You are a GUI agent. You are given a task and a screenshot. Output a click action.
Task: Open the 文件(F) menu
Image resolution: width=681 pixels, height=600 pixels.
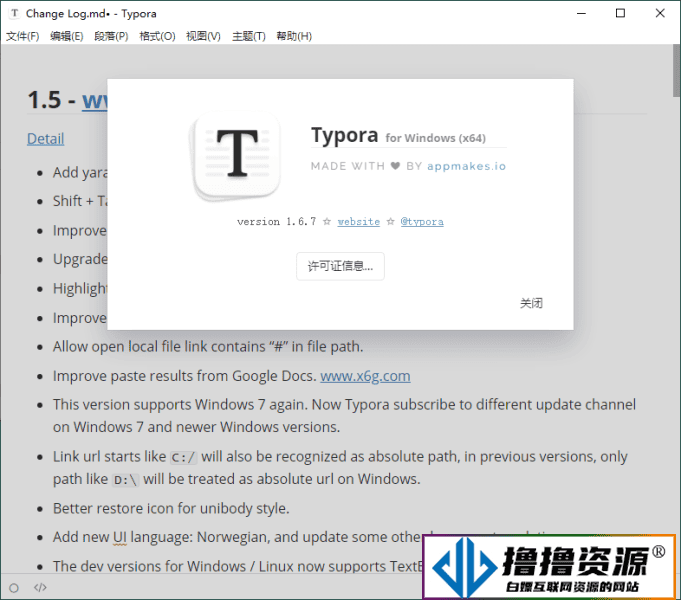23,36
